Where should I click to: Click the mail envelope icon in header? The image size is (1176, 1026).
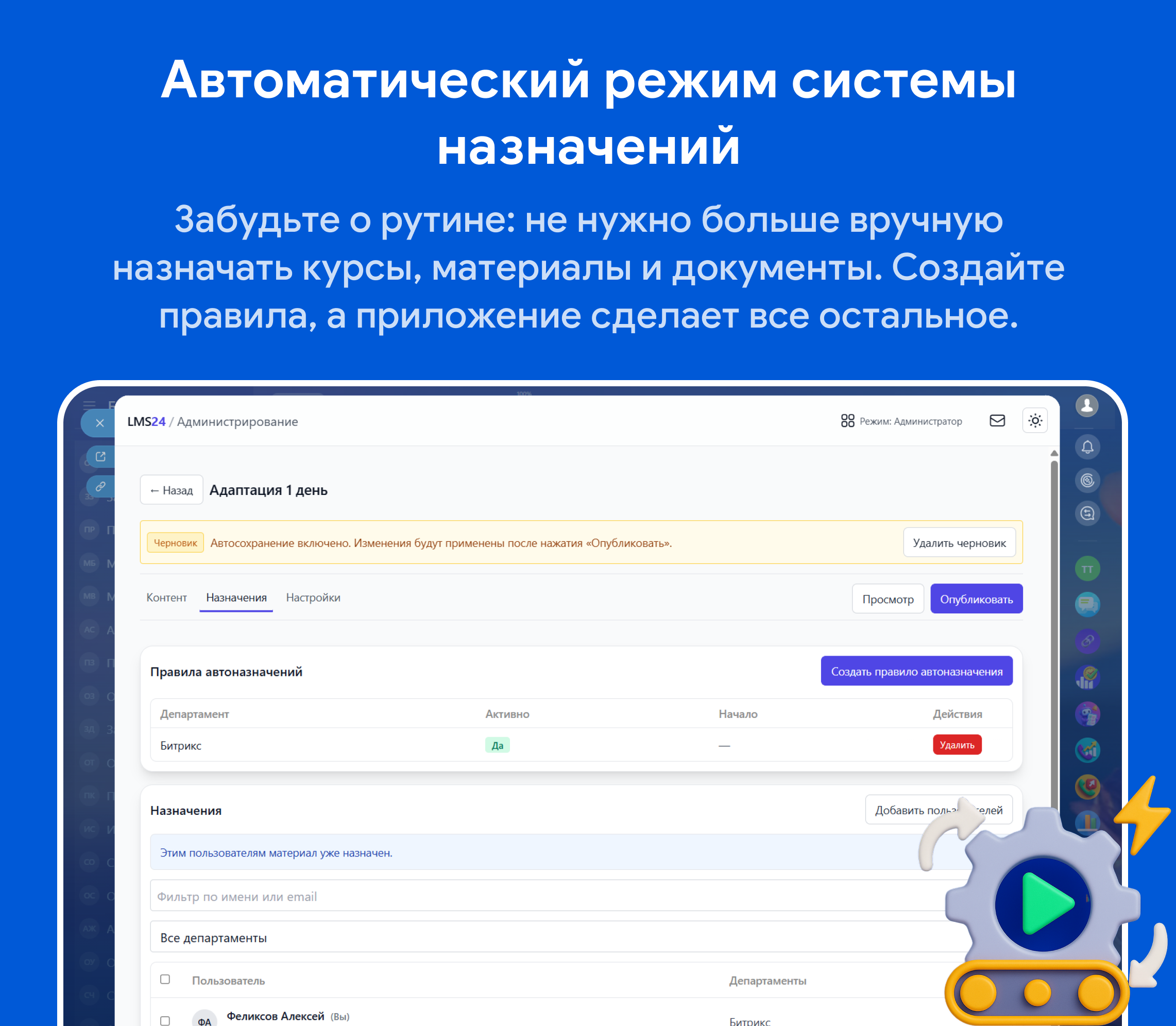(x=997, y=421)
